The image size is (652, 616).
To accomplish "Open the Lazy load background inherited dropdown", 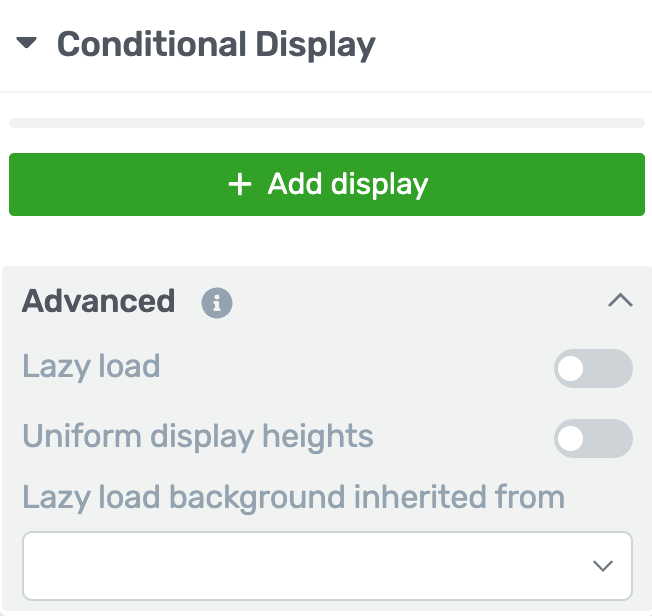I will click(327, 566).
